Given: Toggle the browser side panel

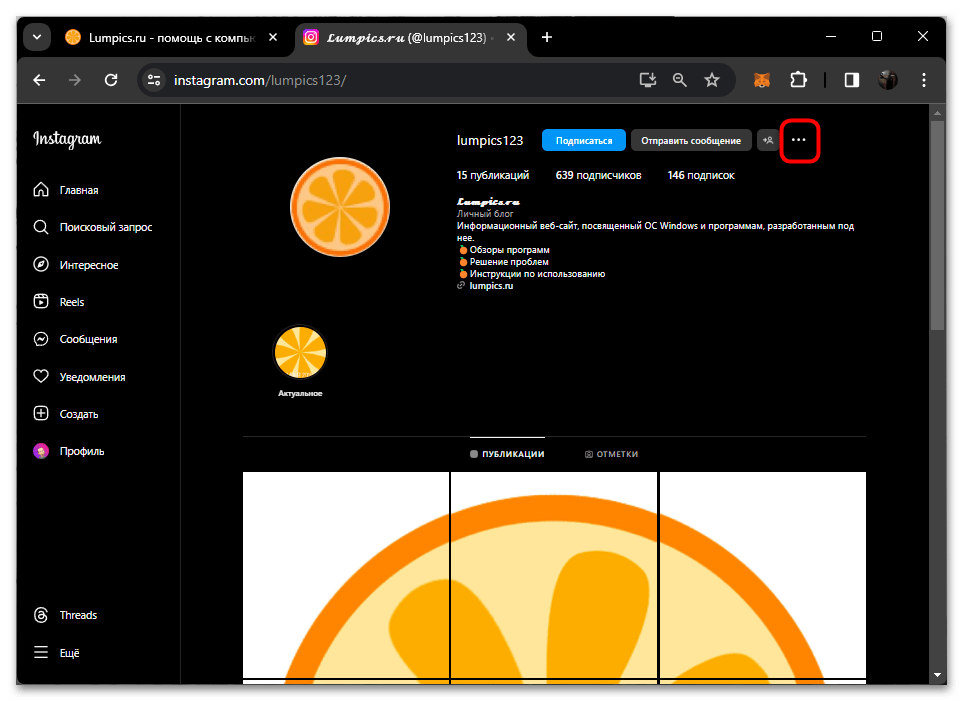Looking at the screenshot, I should [x=852, y=80].
